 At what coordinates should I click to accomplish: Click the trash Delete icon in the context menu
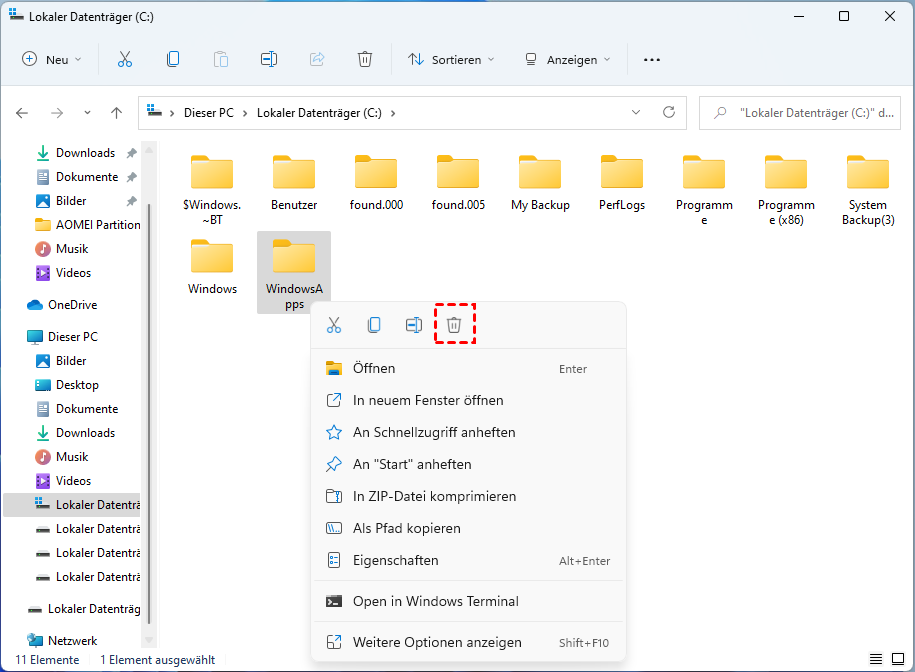[454, 325]
